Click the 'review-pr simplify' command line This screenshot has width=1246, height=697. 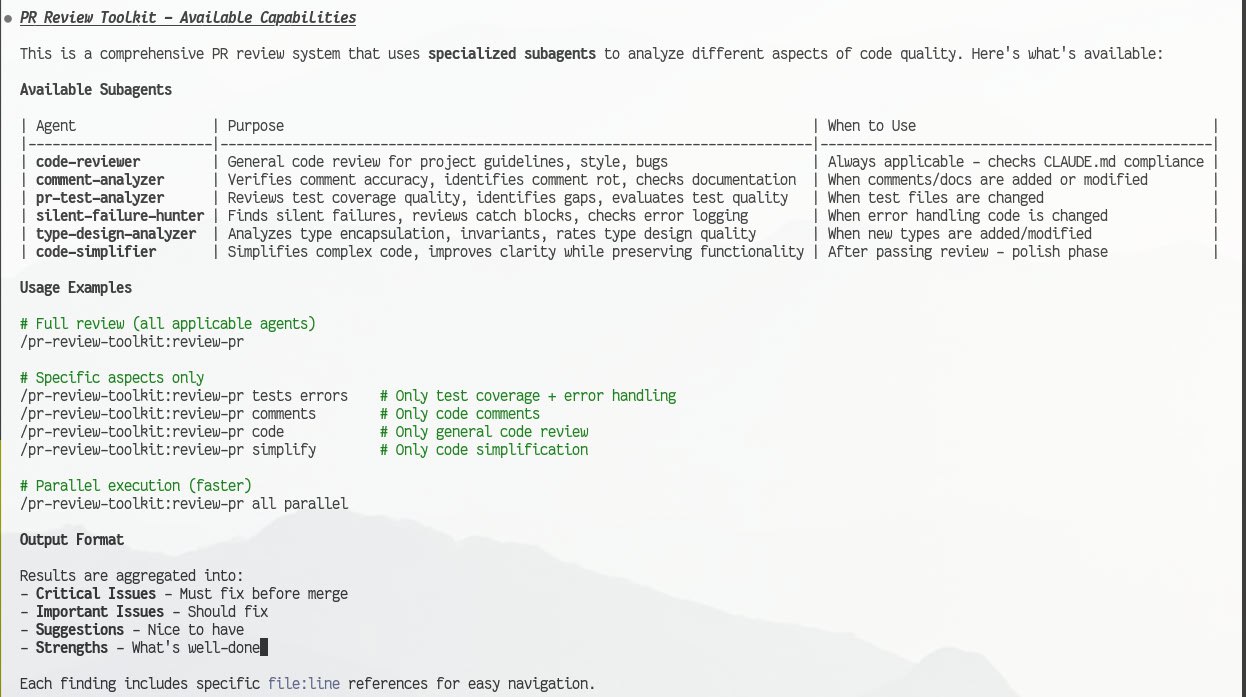pyautogui.click(x=168, y=450)
